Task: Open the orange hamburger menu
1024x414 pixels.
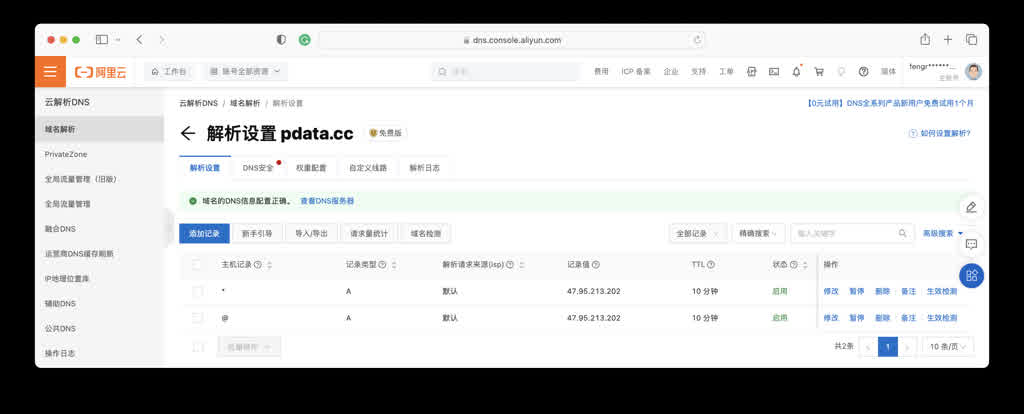Action: 50,72
